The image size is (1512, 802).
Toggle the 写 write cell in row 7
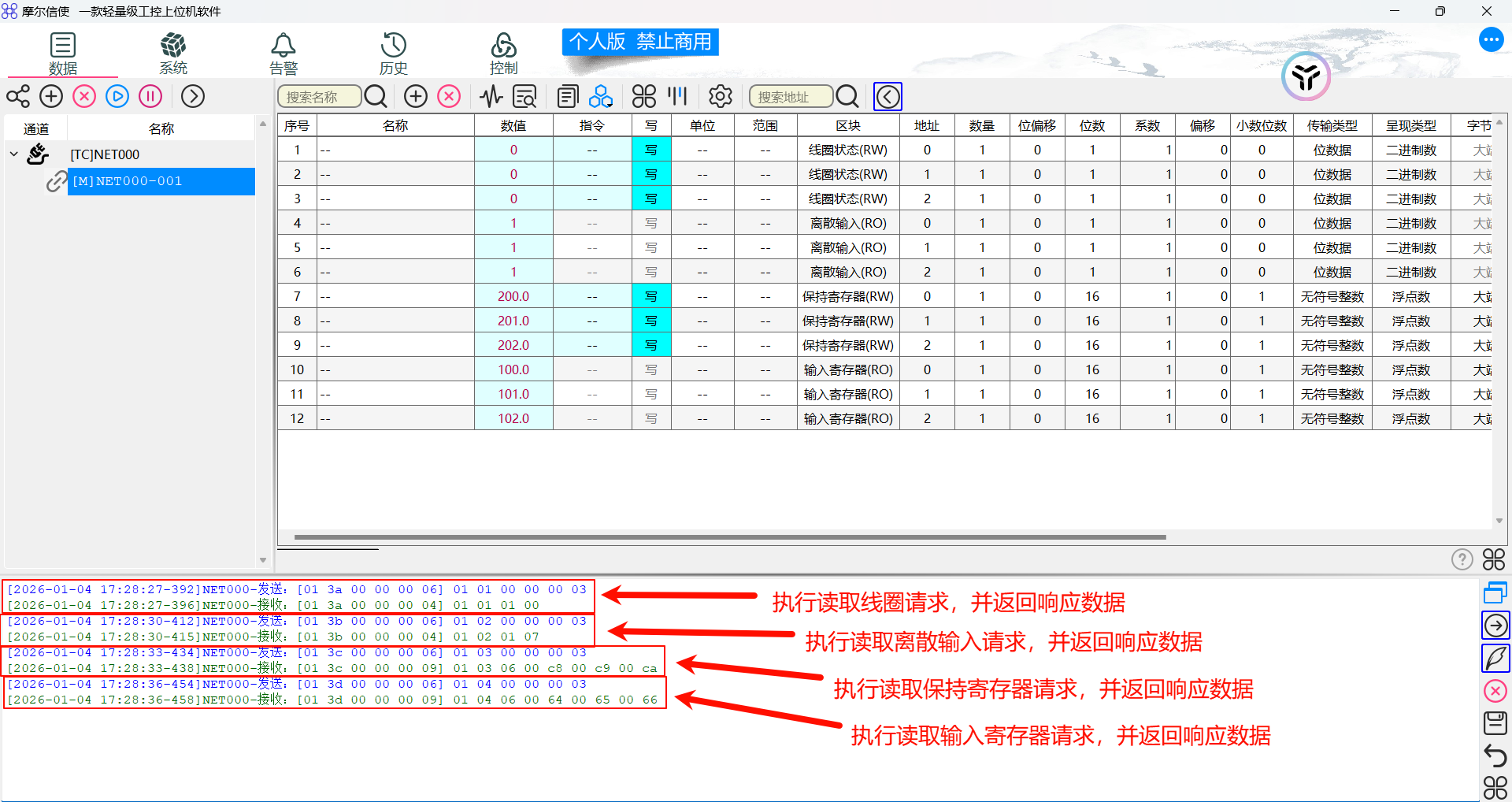tap(651, 296)
